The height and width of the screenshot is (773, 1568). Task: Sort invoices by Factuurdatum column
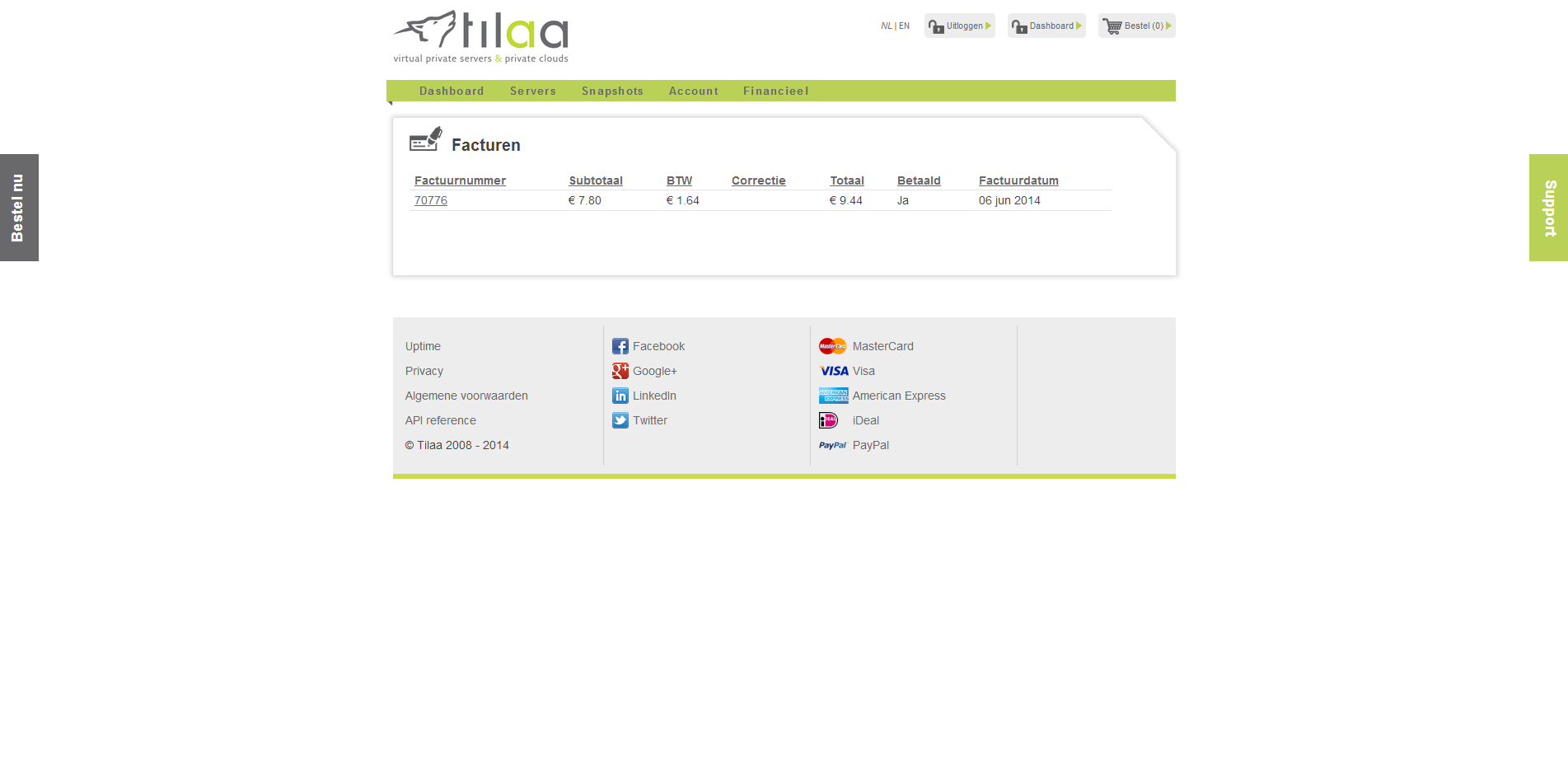[x=1018, y=180]
